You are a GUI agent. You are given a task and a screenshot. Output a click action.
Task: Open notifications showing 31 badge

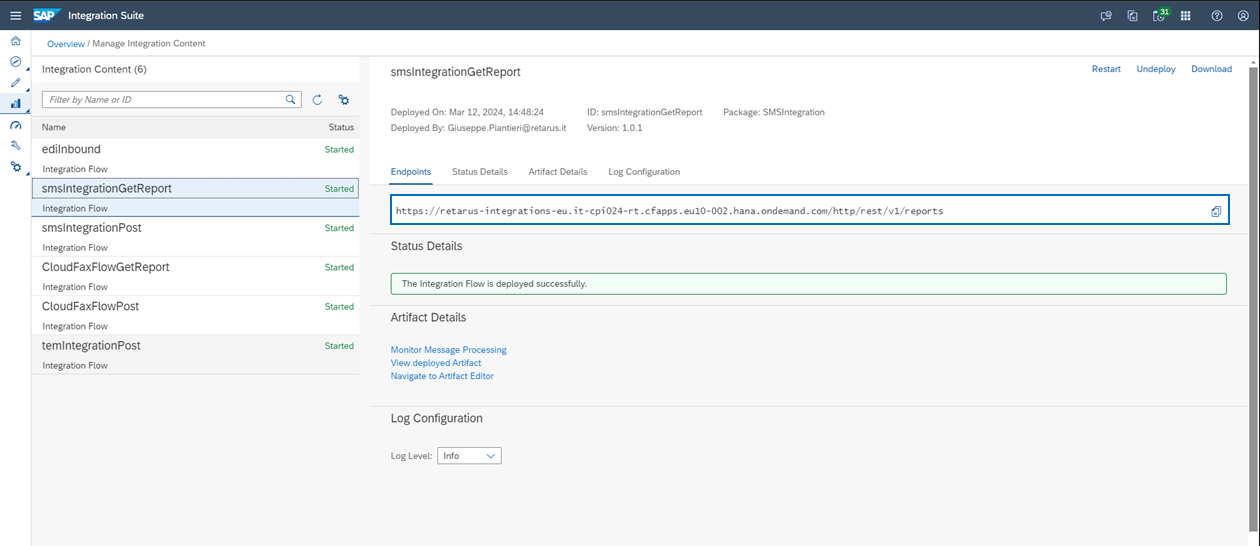pyautogui.click(x=1158, y=16)
